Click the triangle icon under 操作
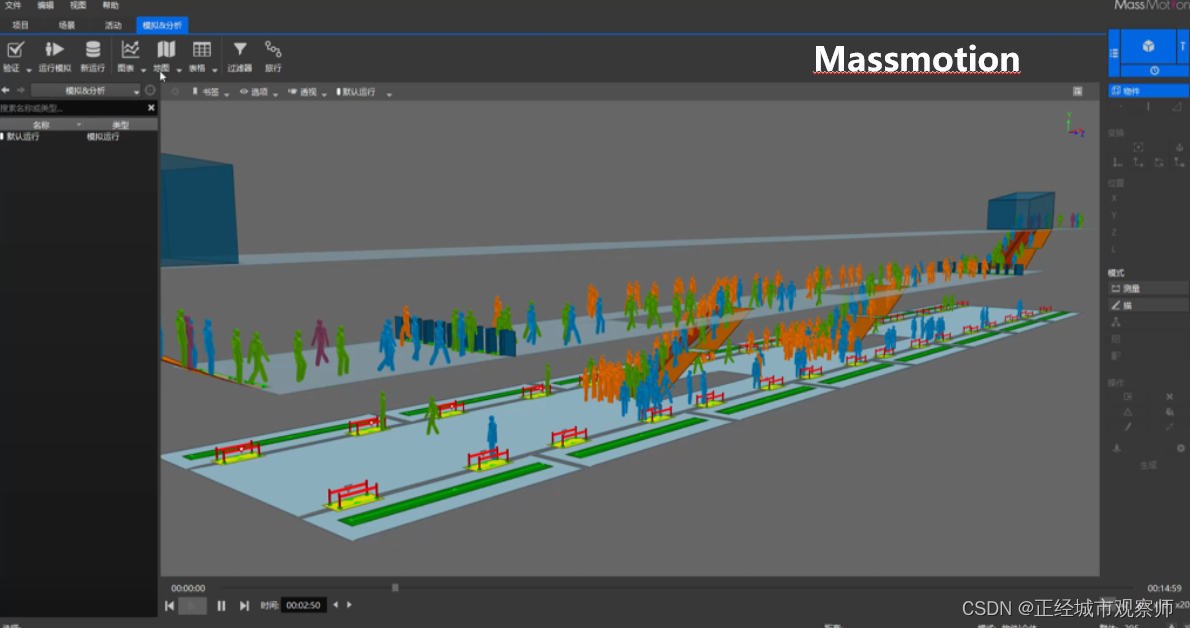1190x628 pixels. coord(1128,412)
